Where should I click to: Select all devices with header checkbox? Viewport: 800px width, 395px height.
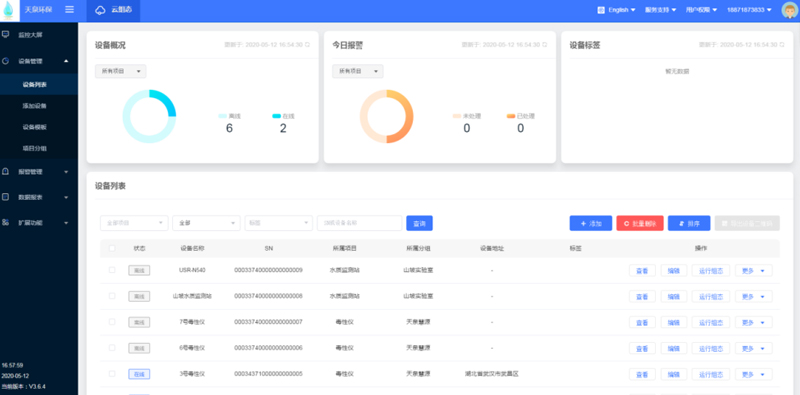point(112,248)
